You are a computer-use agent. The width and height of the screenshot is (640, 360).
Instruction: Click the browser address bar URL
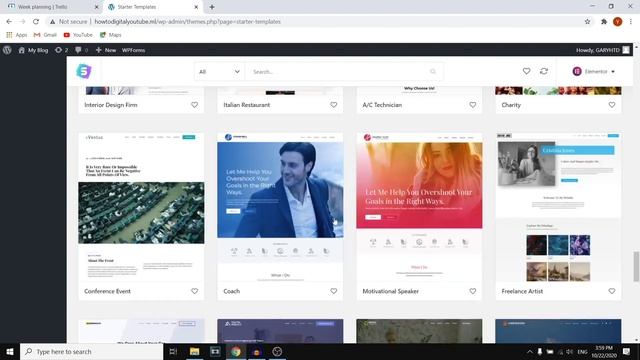point(187,22)
